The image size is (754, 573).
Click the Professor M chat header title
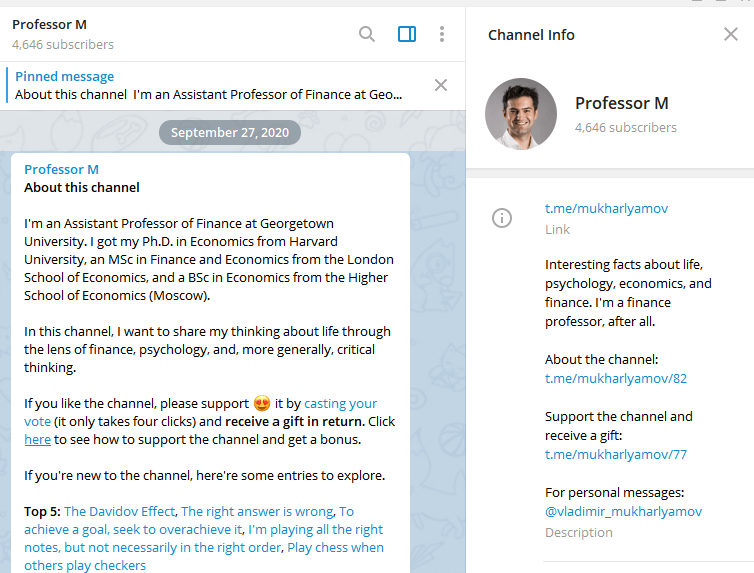(x=50, y=25)
